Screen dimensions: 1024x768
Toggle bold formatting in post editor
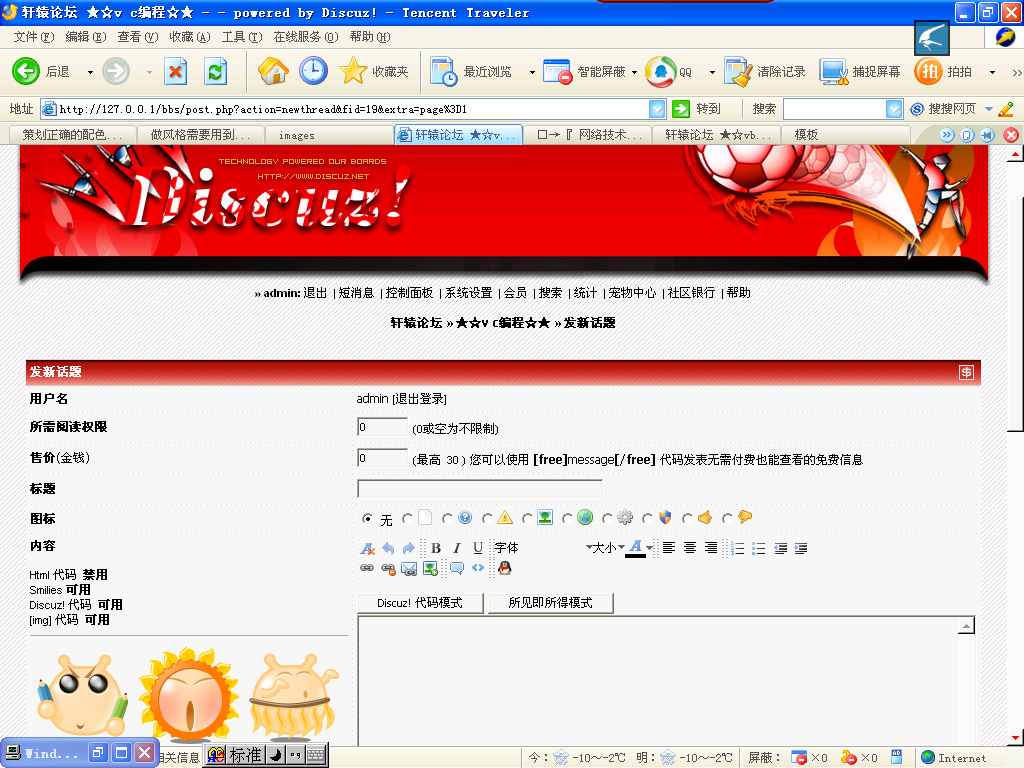(436, 549)
